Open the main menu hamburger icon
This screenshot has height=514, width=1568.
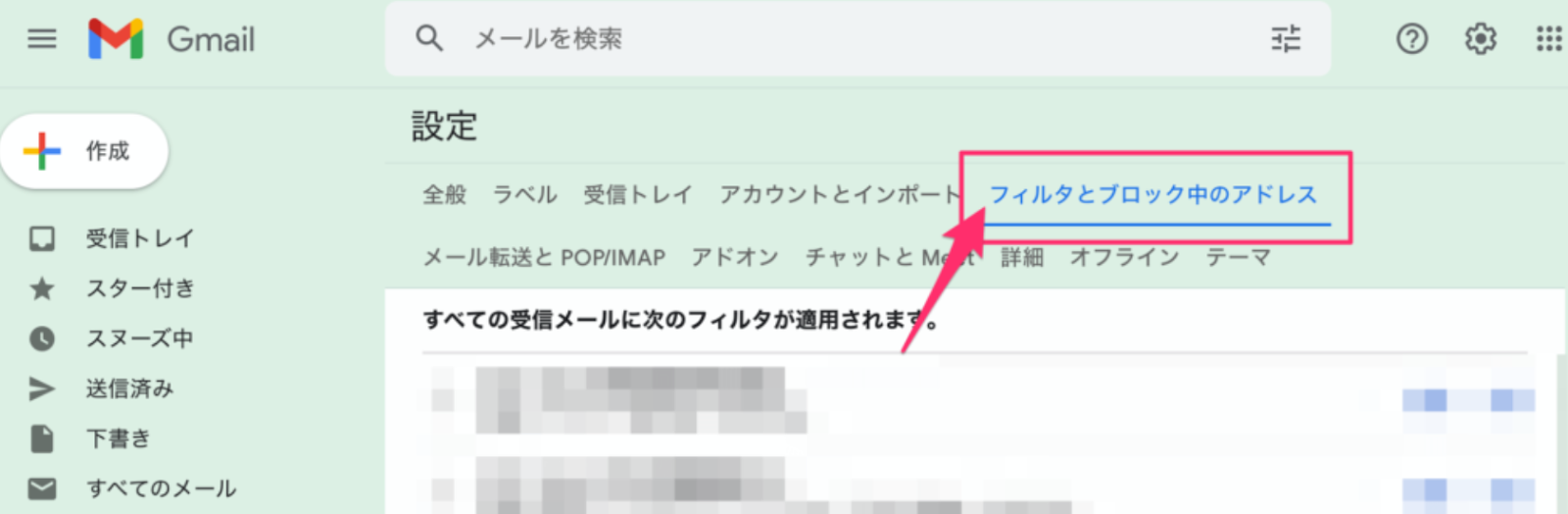42,39
